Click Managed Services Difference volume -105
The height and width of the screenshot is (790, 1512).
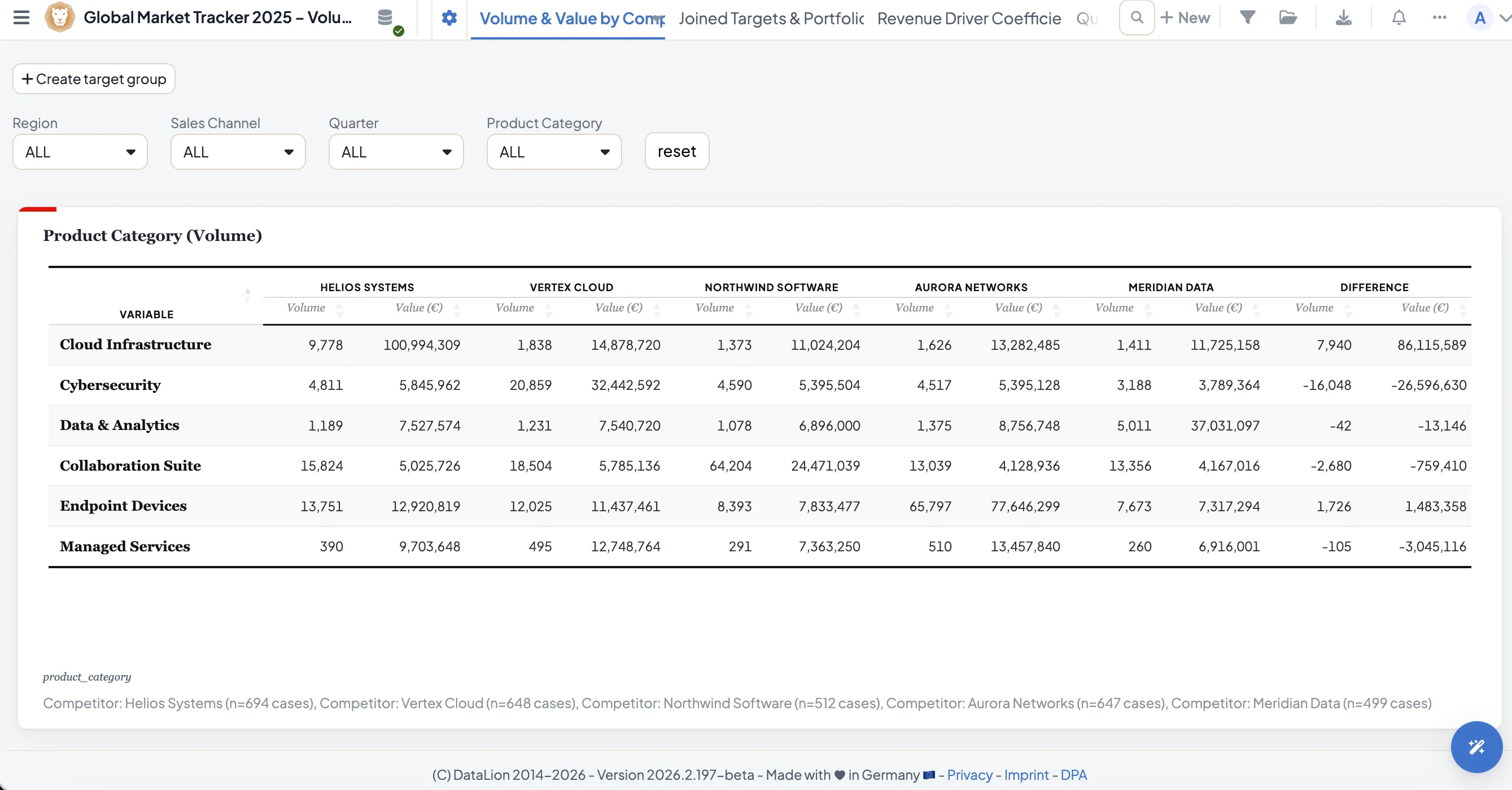[1336, 547]
